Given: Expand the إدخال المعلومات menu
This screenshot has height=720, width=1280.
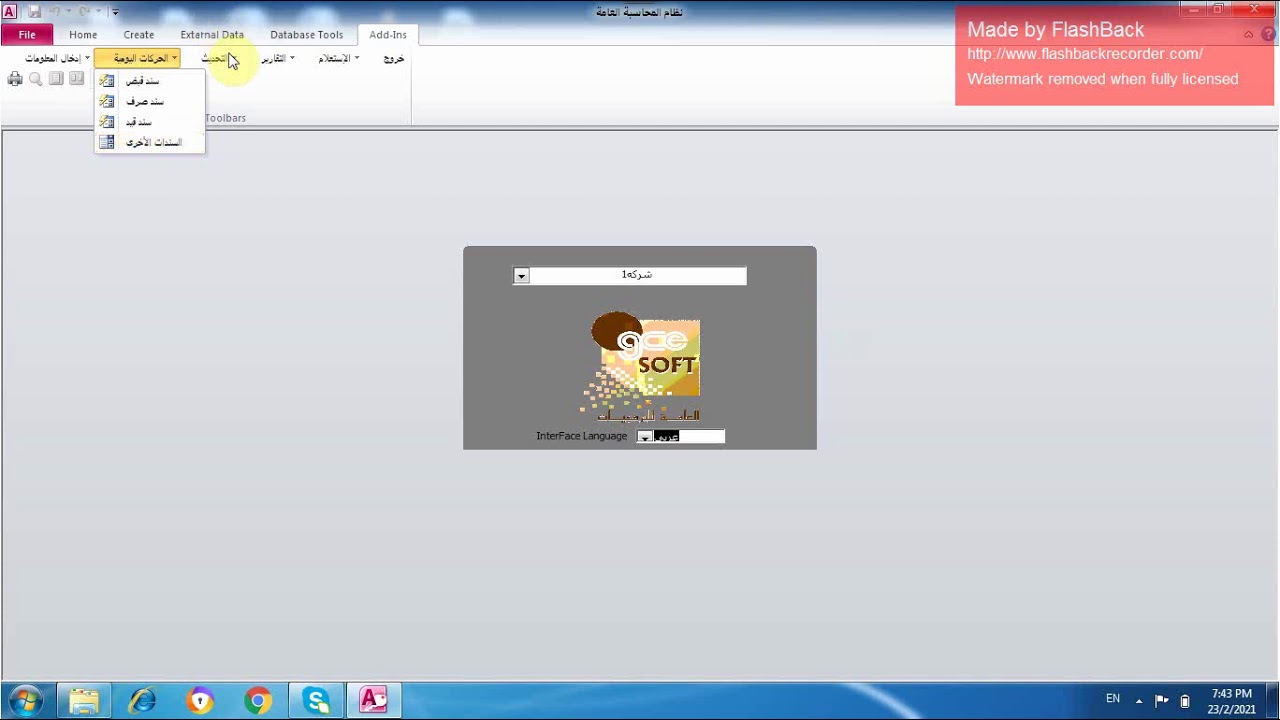Looking at the screenshot, I should pos(57,59).
